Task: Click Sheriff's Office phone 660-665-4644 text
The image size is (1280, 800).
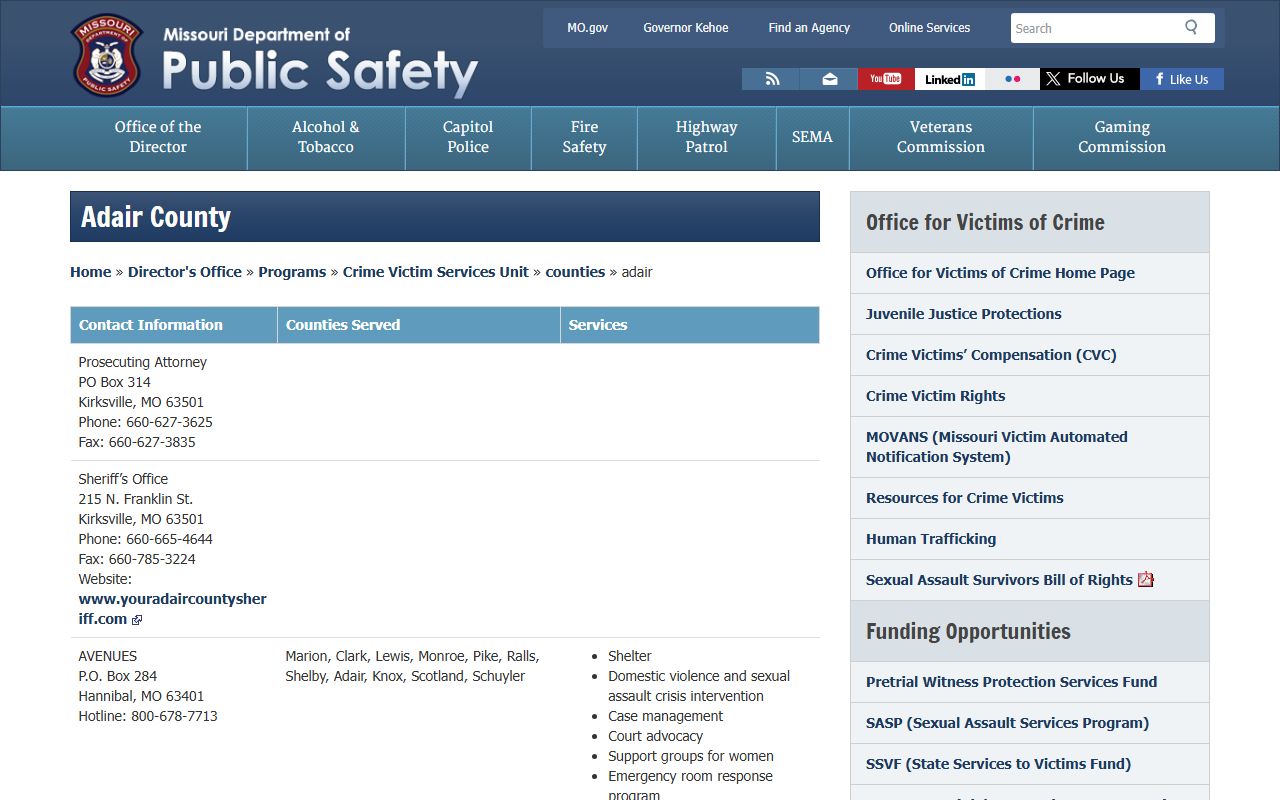Action: tap(146, 539)
